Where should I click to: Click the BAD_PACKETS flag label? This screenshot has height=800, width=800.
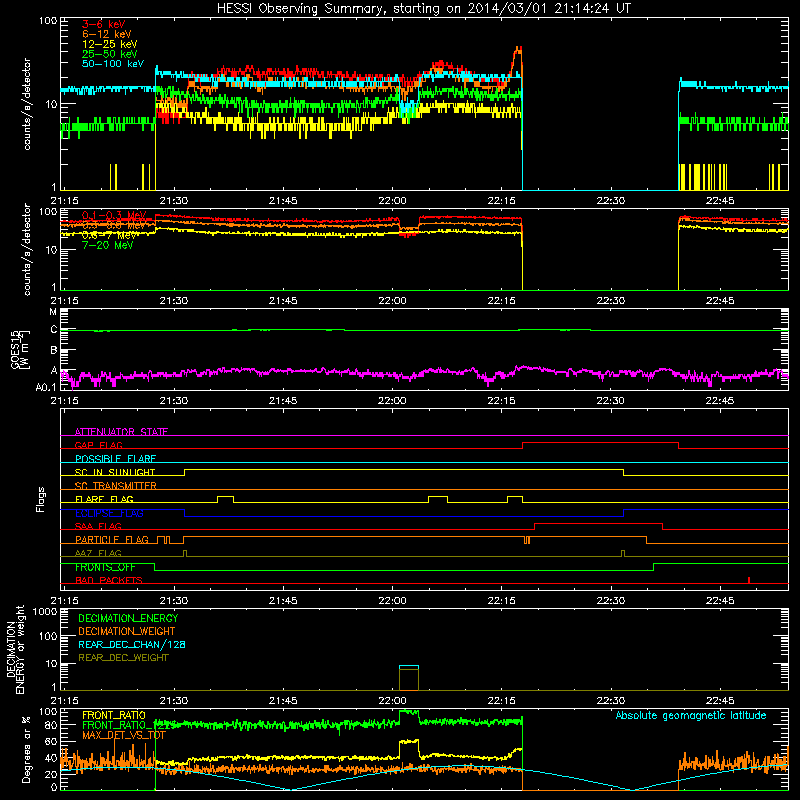109,580
